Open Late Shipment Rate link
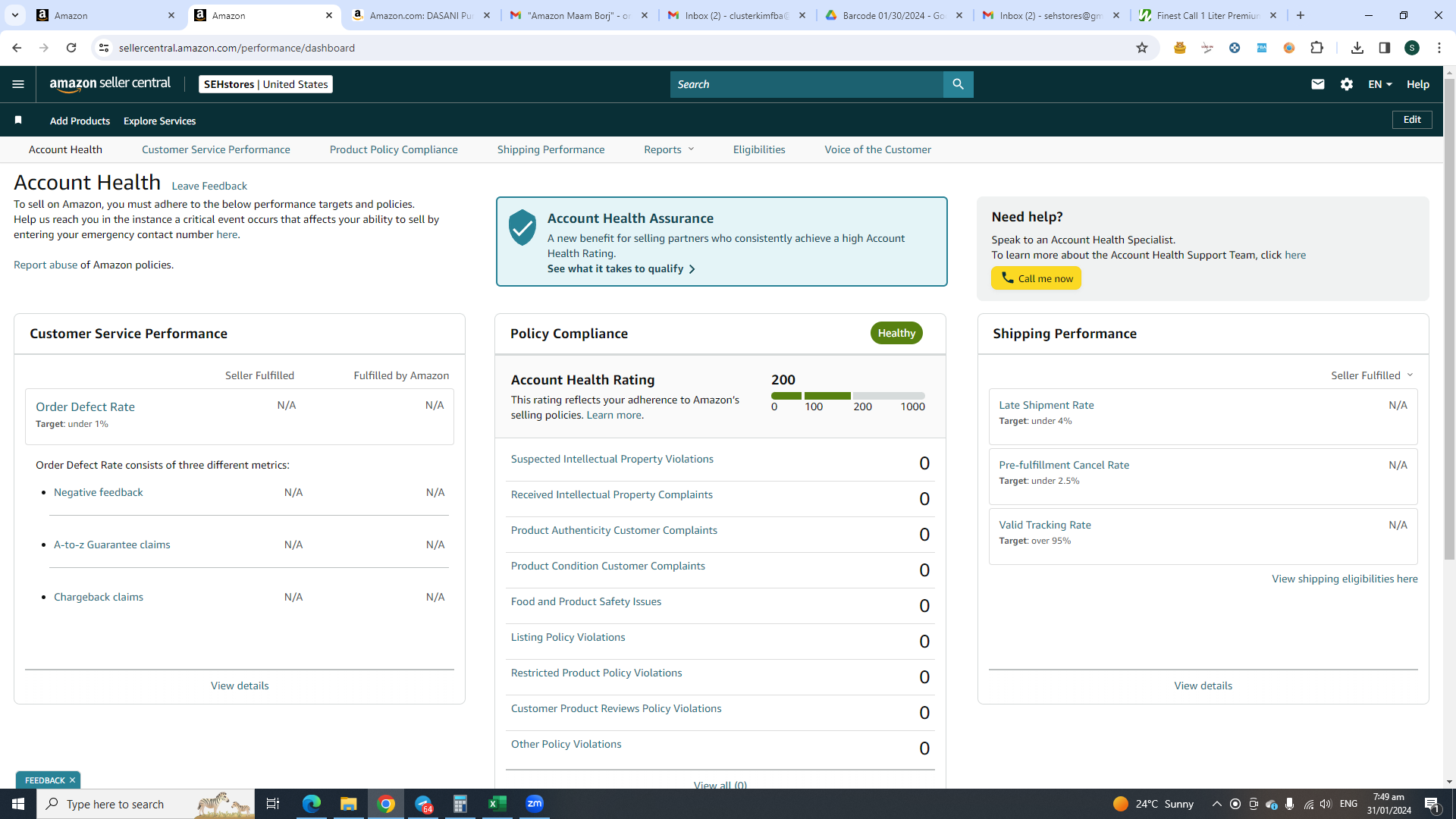The height and width of the screenshot is (819, 1456). click(1046, 405)
